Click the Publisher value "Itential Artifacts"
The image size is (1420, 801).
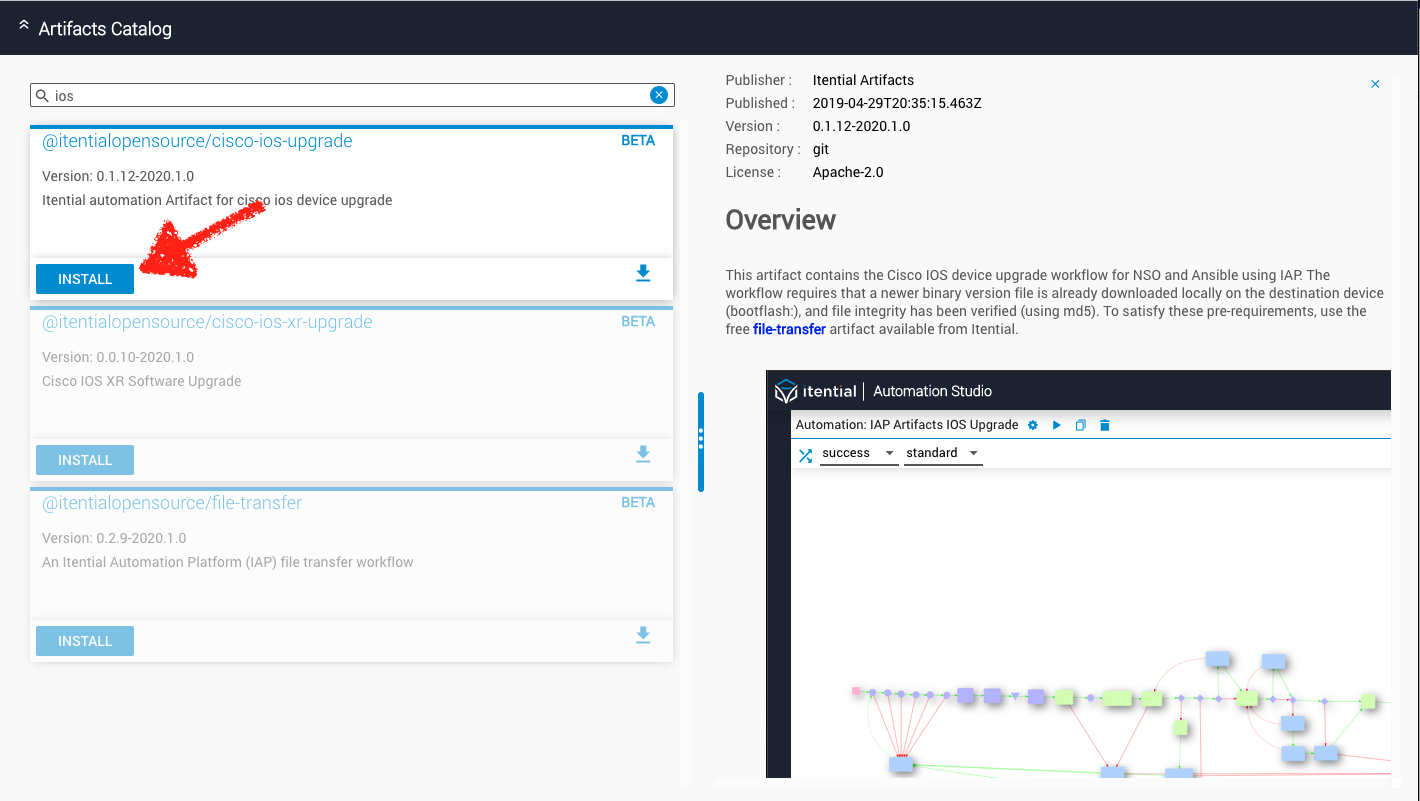point(863,80)
